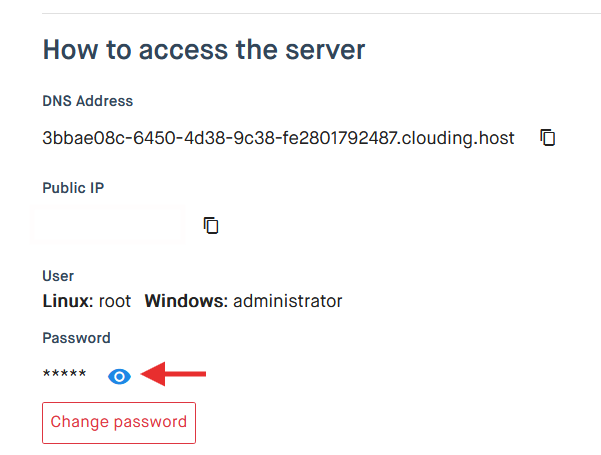Click the masked password asterisks

[64, 376]
